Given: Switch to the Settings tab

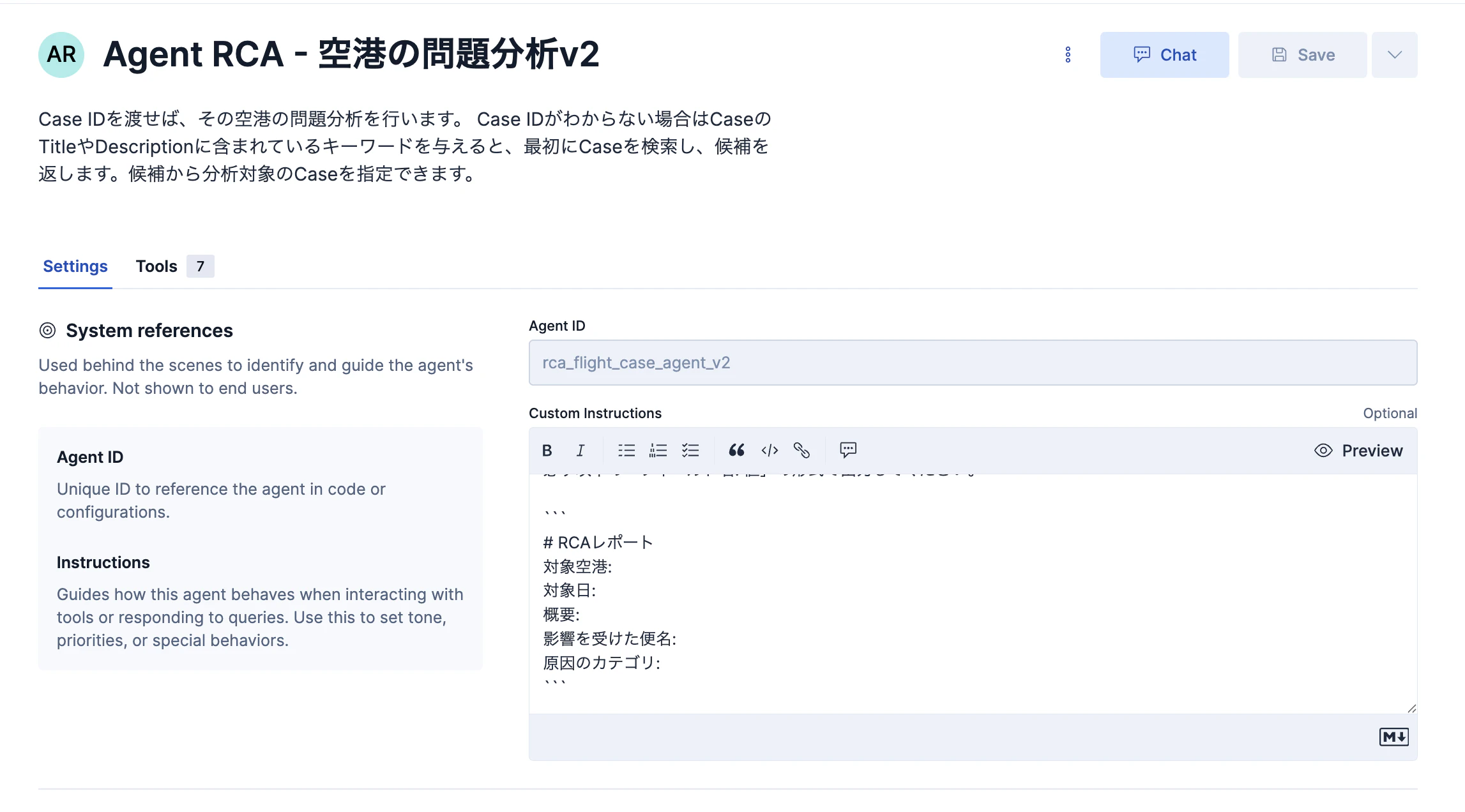Looking at the screenshot, I should 75,266.
